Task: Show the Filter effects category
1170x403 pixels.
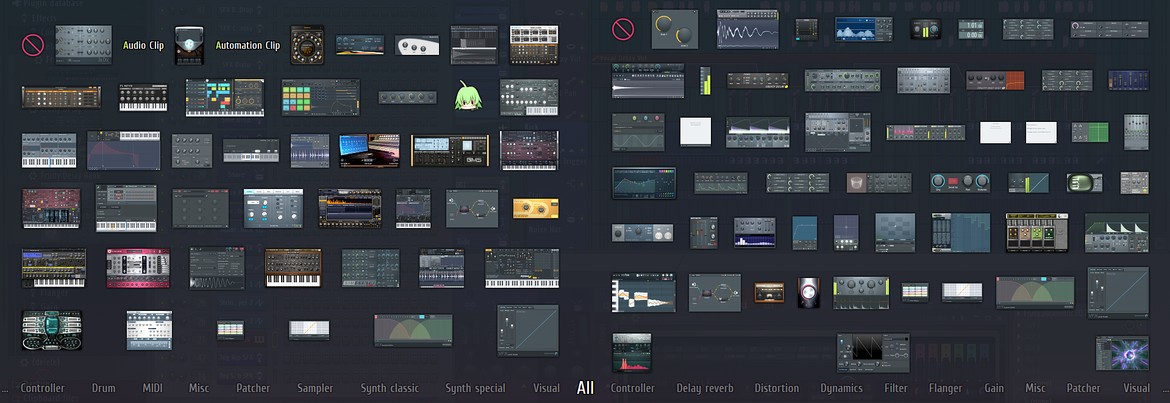Action: tap(896, 388)
